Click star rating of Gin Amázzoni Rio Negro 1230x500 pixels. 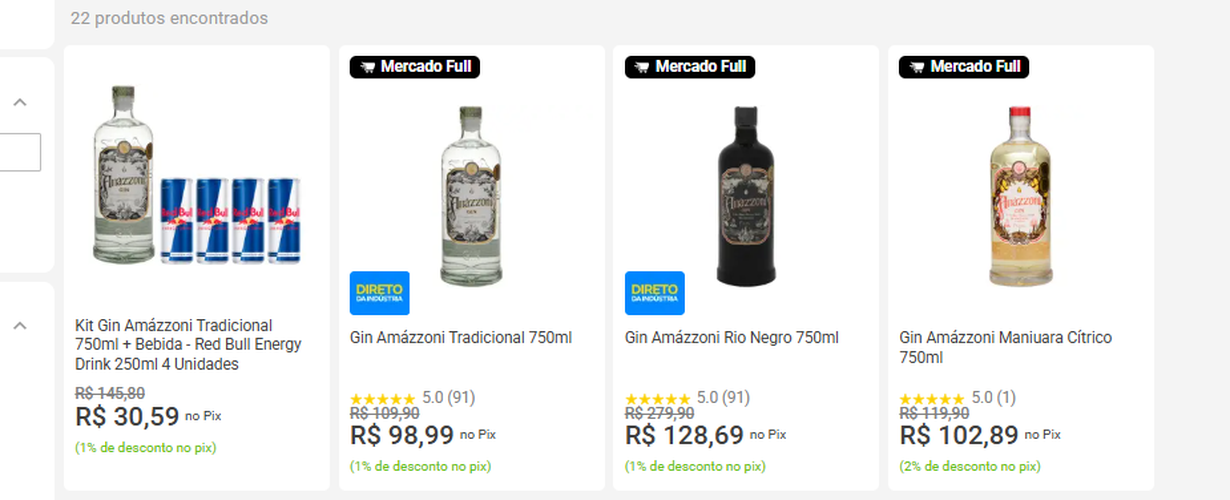pos(657,398)
